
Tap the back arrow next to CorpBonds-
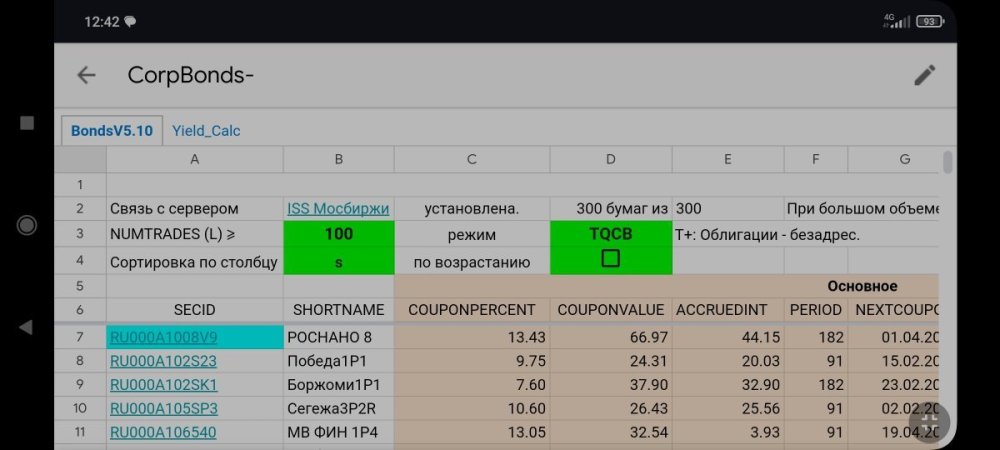[x=86, y=75]
